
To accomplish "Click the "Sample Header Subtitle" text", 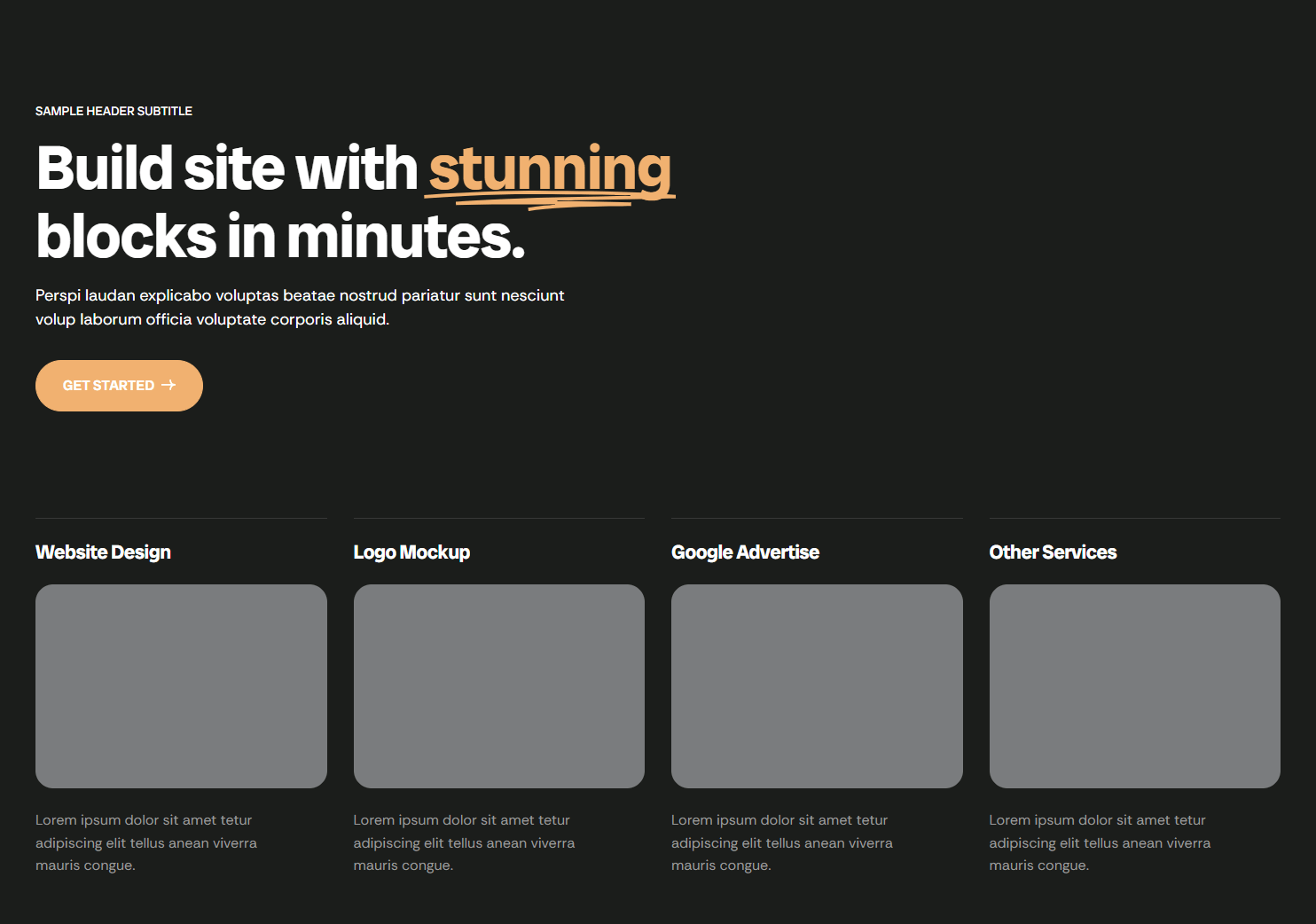I will pyautogui.click(x=114, y=111).
